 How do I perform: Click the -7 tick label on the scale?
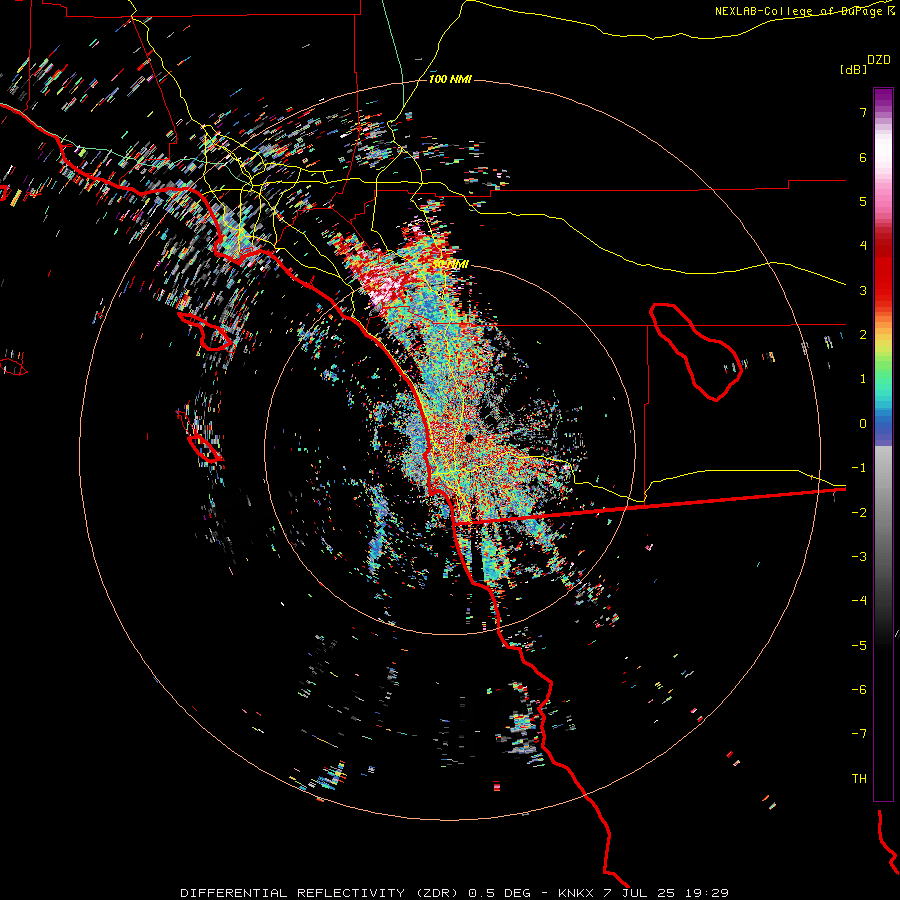[x=859, y=734]
